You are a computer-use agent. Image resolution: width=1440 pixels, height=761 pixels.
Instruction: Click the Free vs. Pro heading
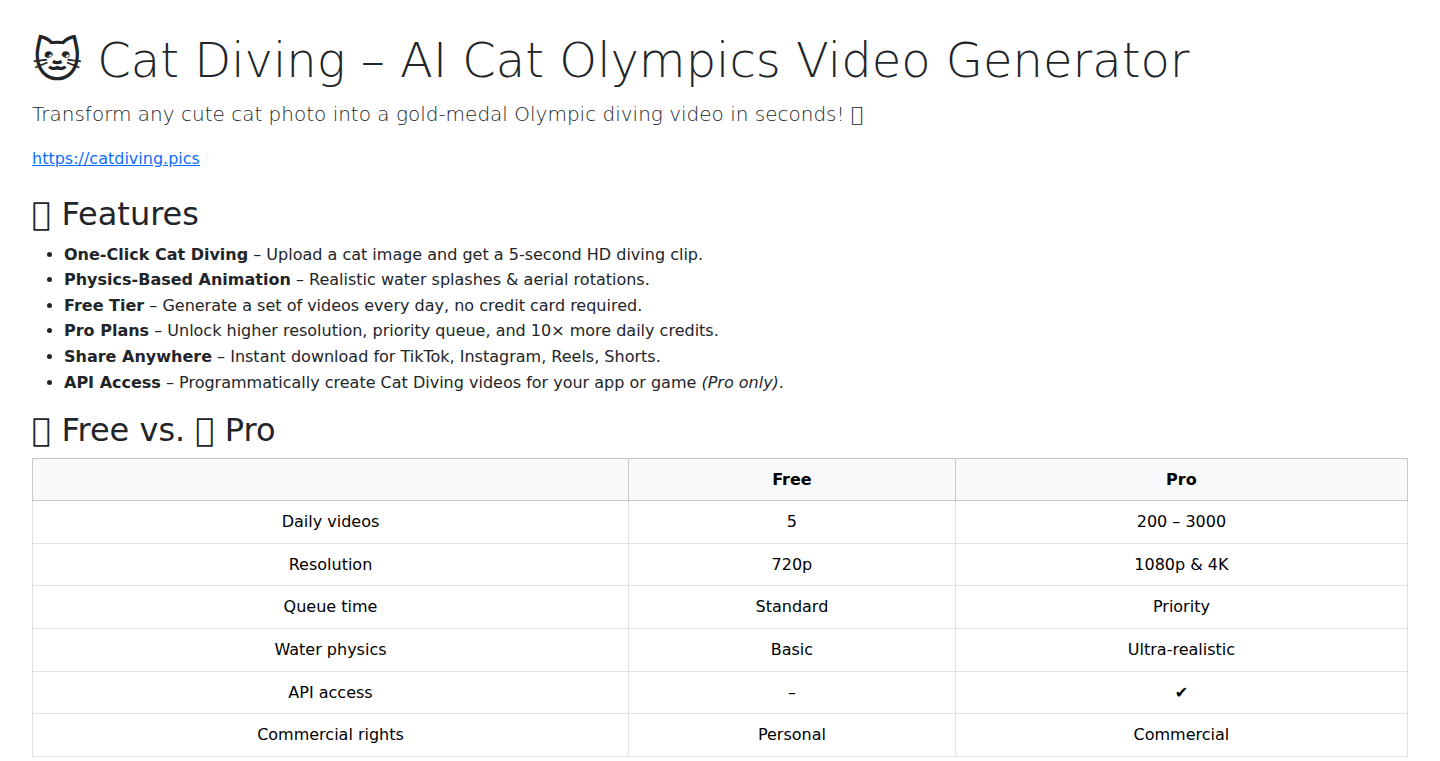tap(154, 430)
